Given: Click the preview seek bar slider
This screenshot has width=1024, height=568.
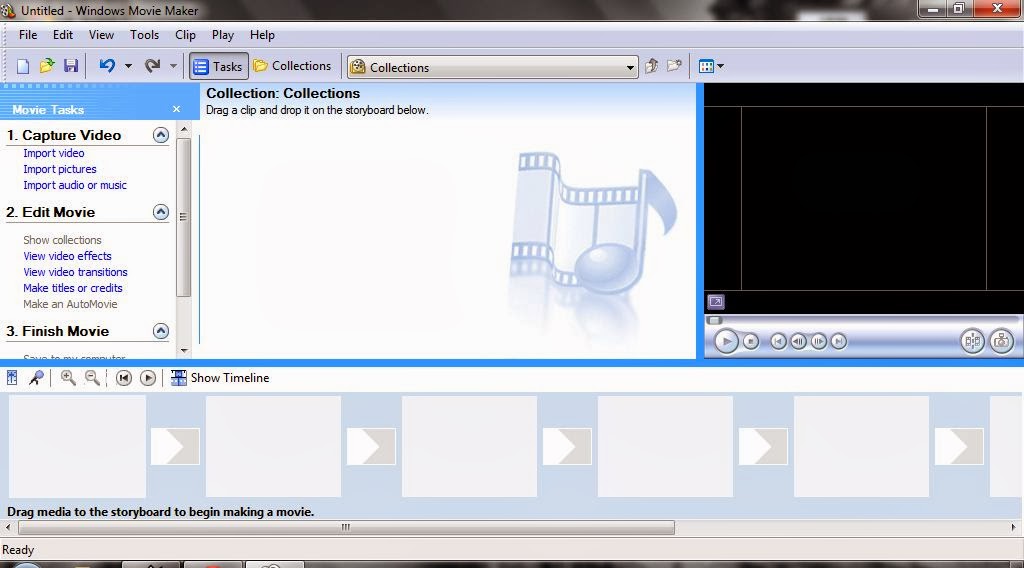Looking at the screenshot, I should pyautogui.click(x=714, y=320).
